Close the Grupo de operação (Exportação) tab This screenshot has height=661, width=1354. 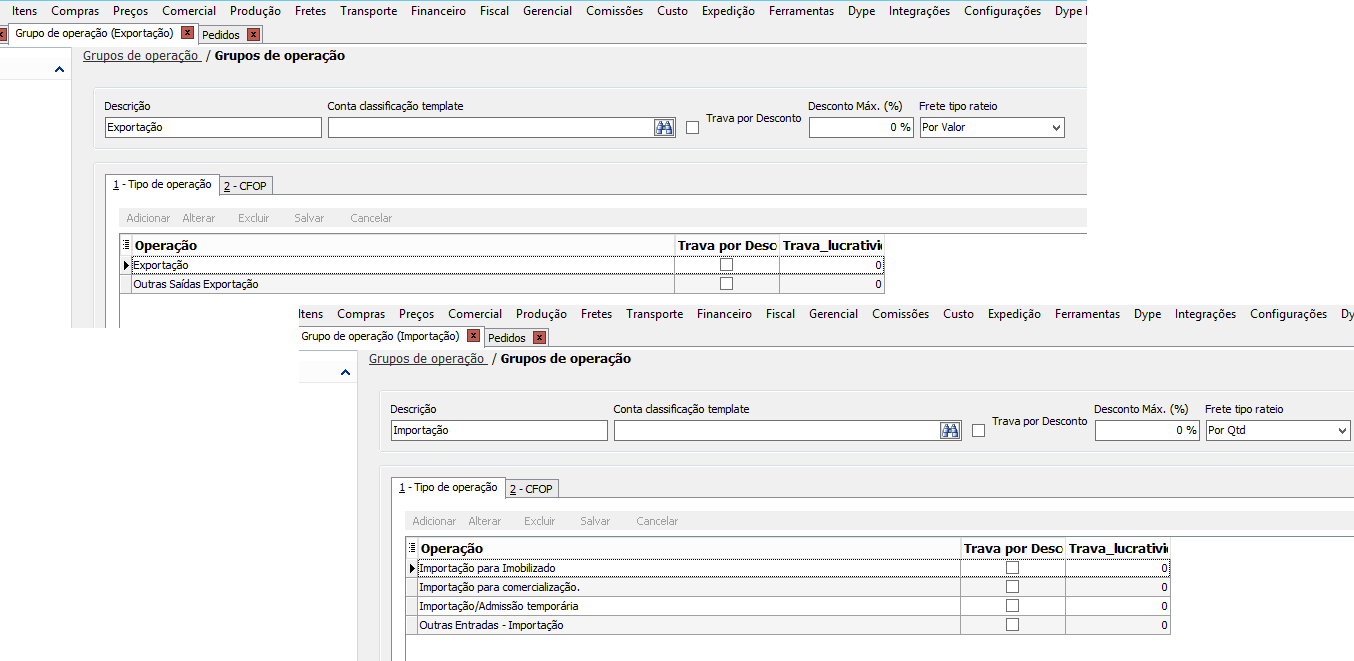187,33
